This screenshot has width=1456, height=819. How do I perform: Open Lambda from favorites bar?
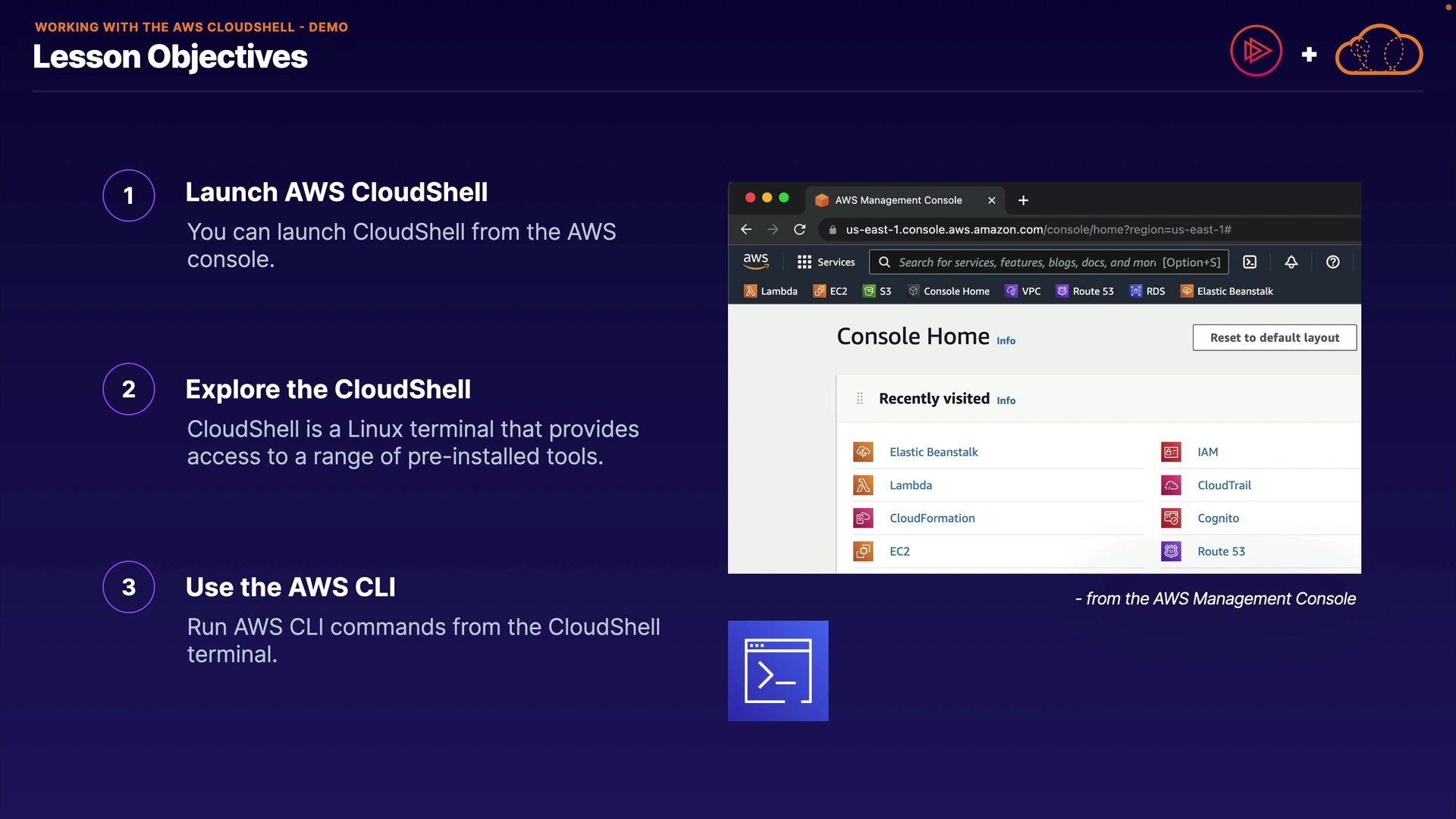[770, 291]
